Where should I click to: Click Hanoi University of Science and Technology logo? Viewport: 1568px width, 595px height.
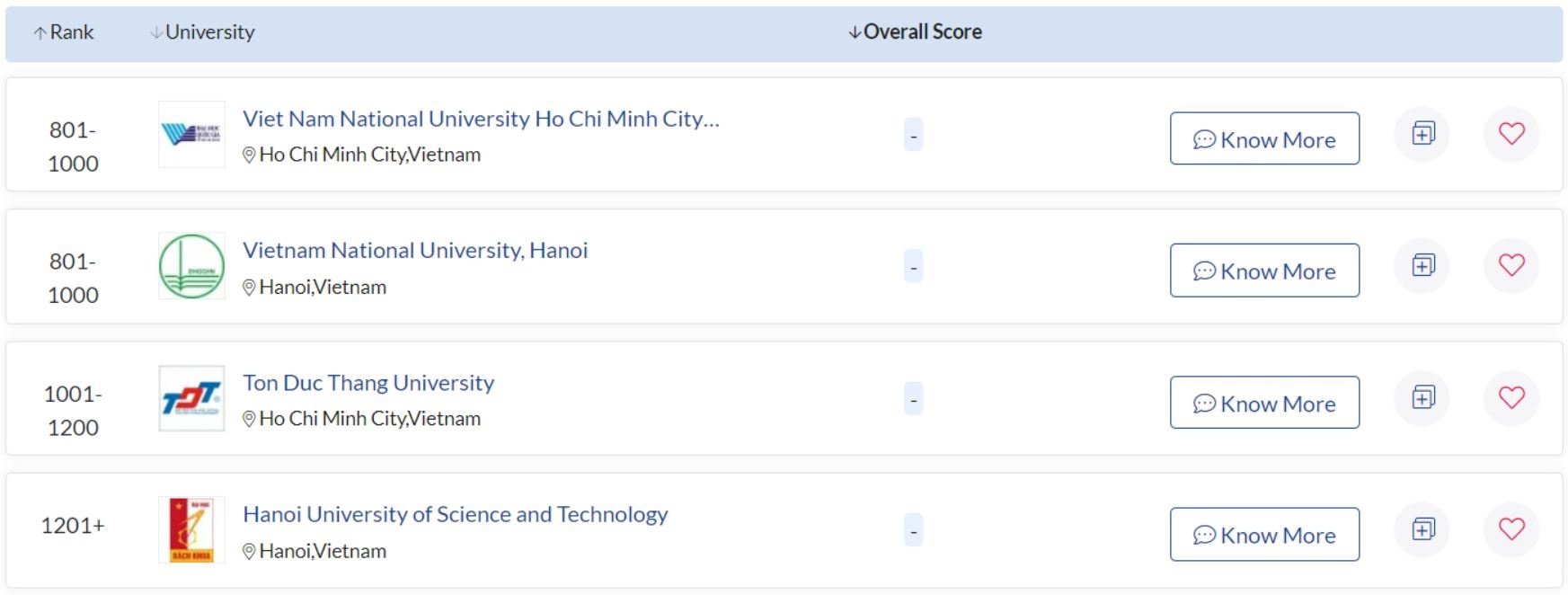coord(191,530)
